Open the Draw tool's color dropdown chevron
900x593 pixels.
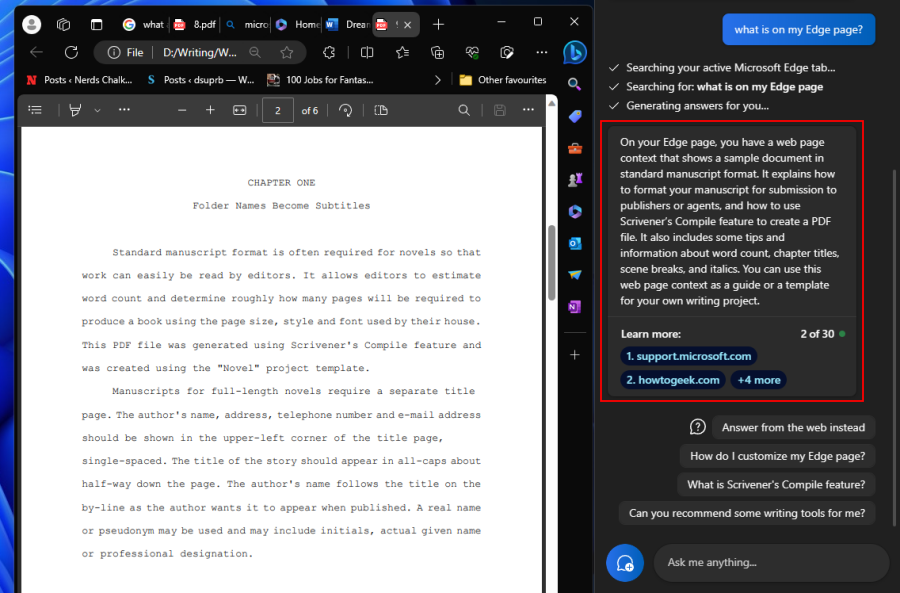coord(95,110)
